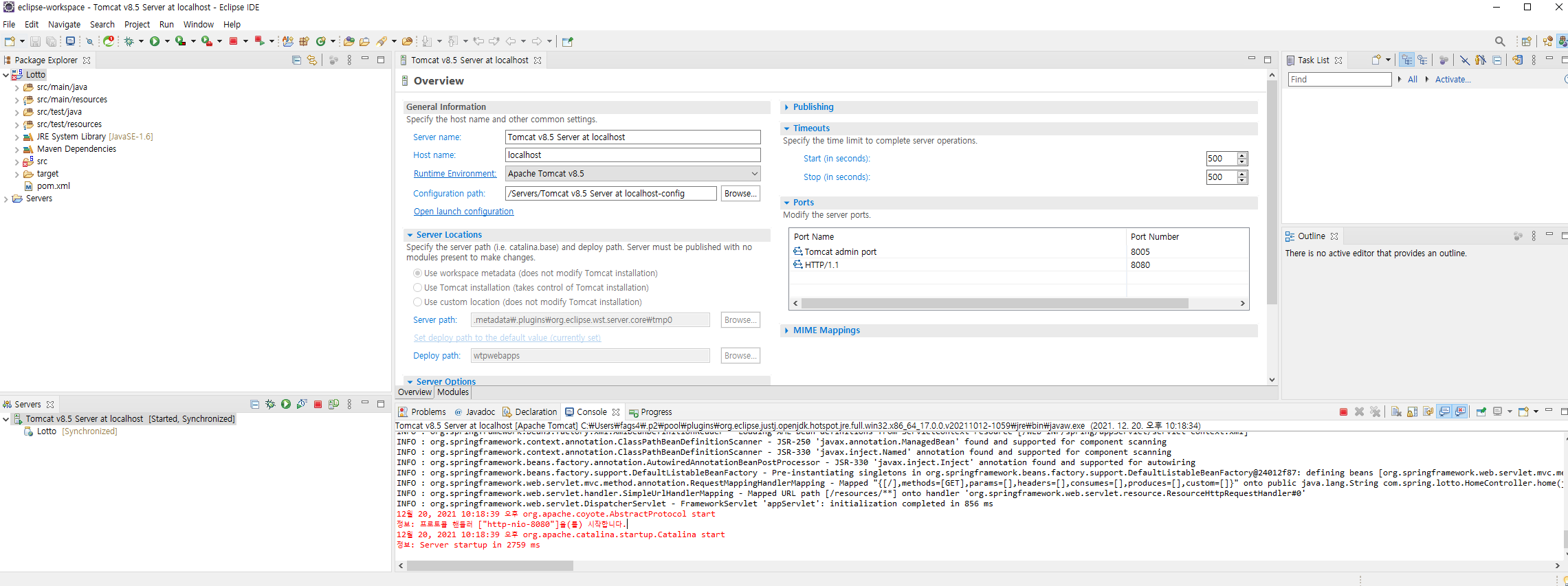Toggle Word Wrap icon in Console toolbar
The image size is (1568, 586).
point(1428,412)
